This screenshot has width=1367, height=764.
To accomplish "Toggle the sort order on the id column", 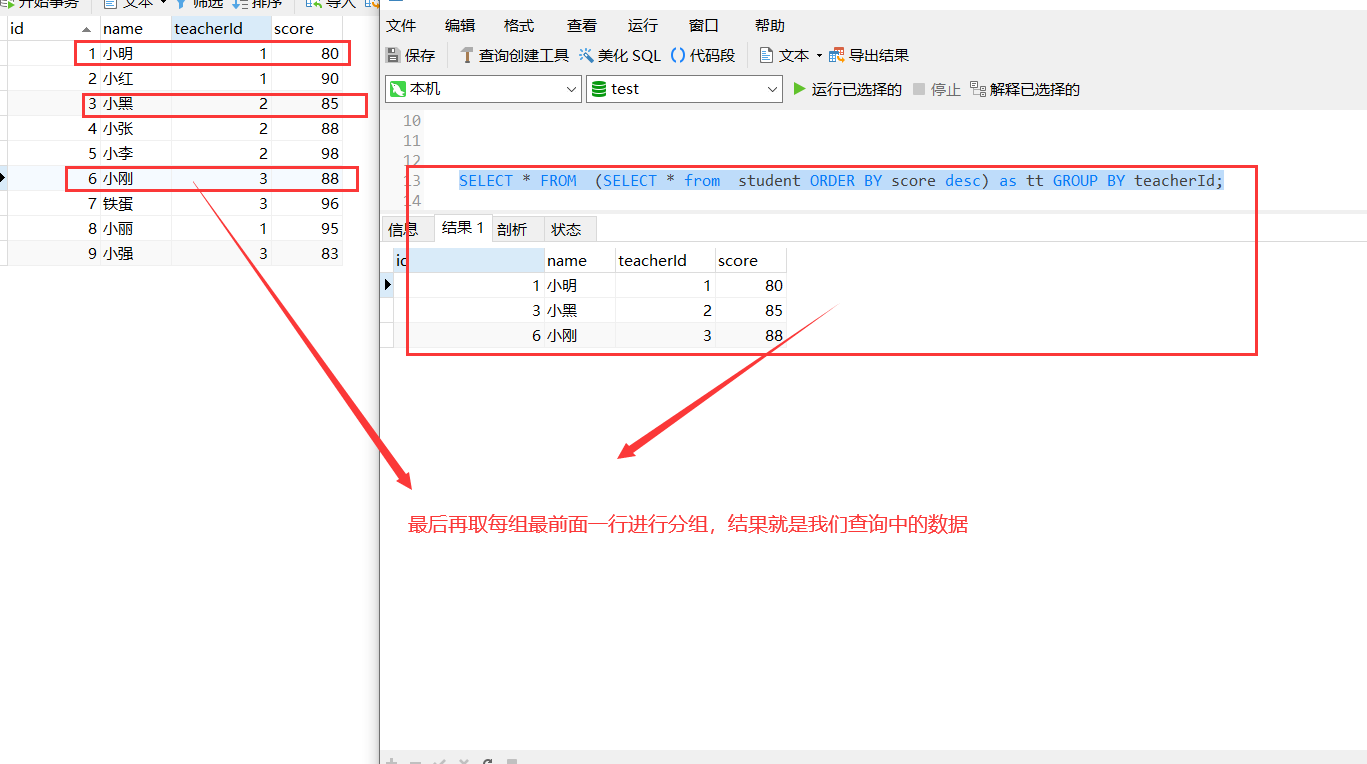I will point(85,28).
